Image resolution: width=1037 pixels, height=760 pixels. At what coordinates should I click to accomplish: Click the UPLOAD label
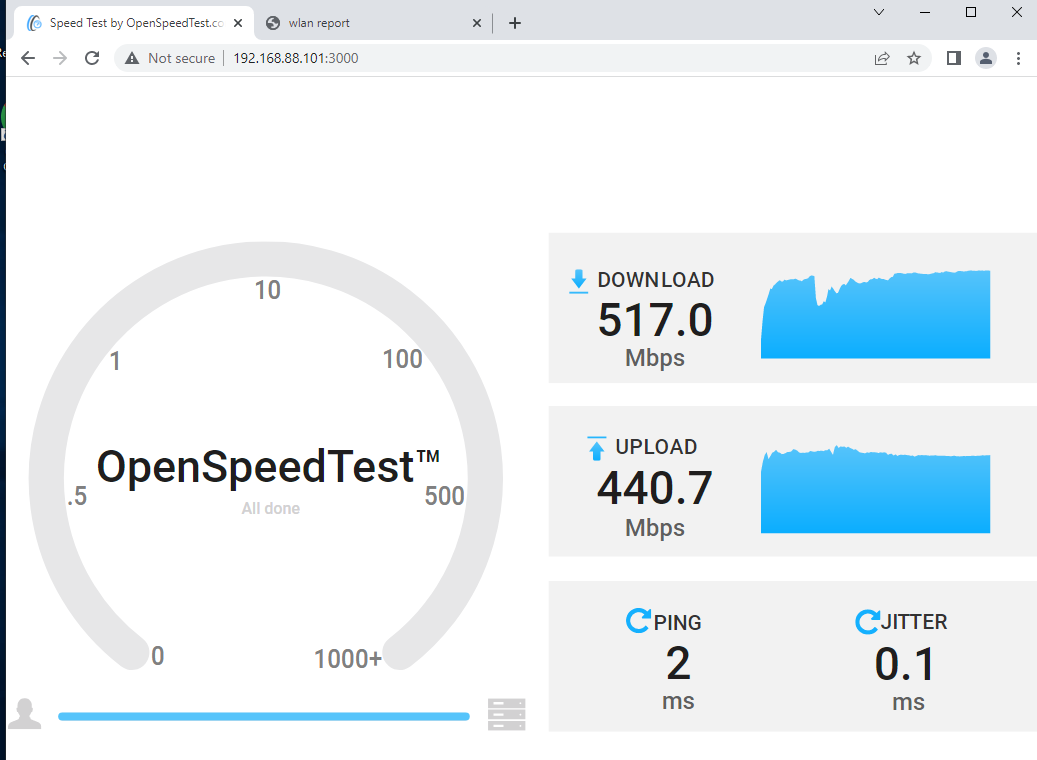coord(656,447)
